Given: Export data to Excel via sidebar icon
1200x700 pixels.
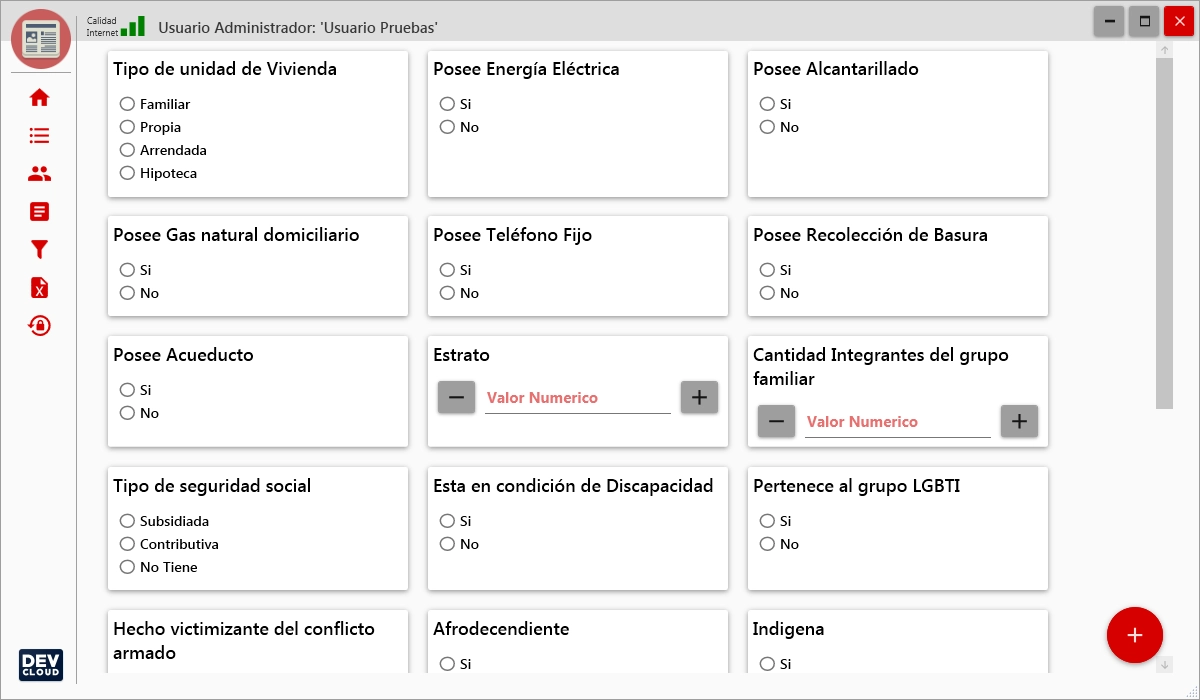Looking at the screenshot, I should [x=39, y=287].
